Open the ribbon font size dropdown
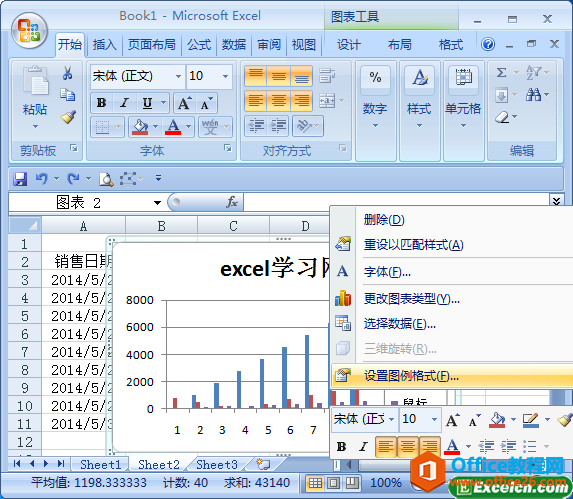The image size is (573, 499). pos(225,76)
